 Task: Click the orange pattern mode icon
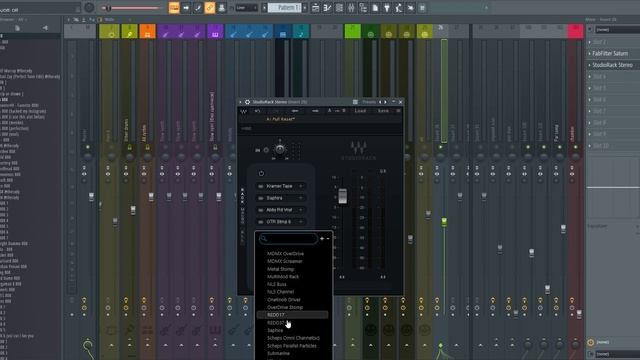coord(174,8)
